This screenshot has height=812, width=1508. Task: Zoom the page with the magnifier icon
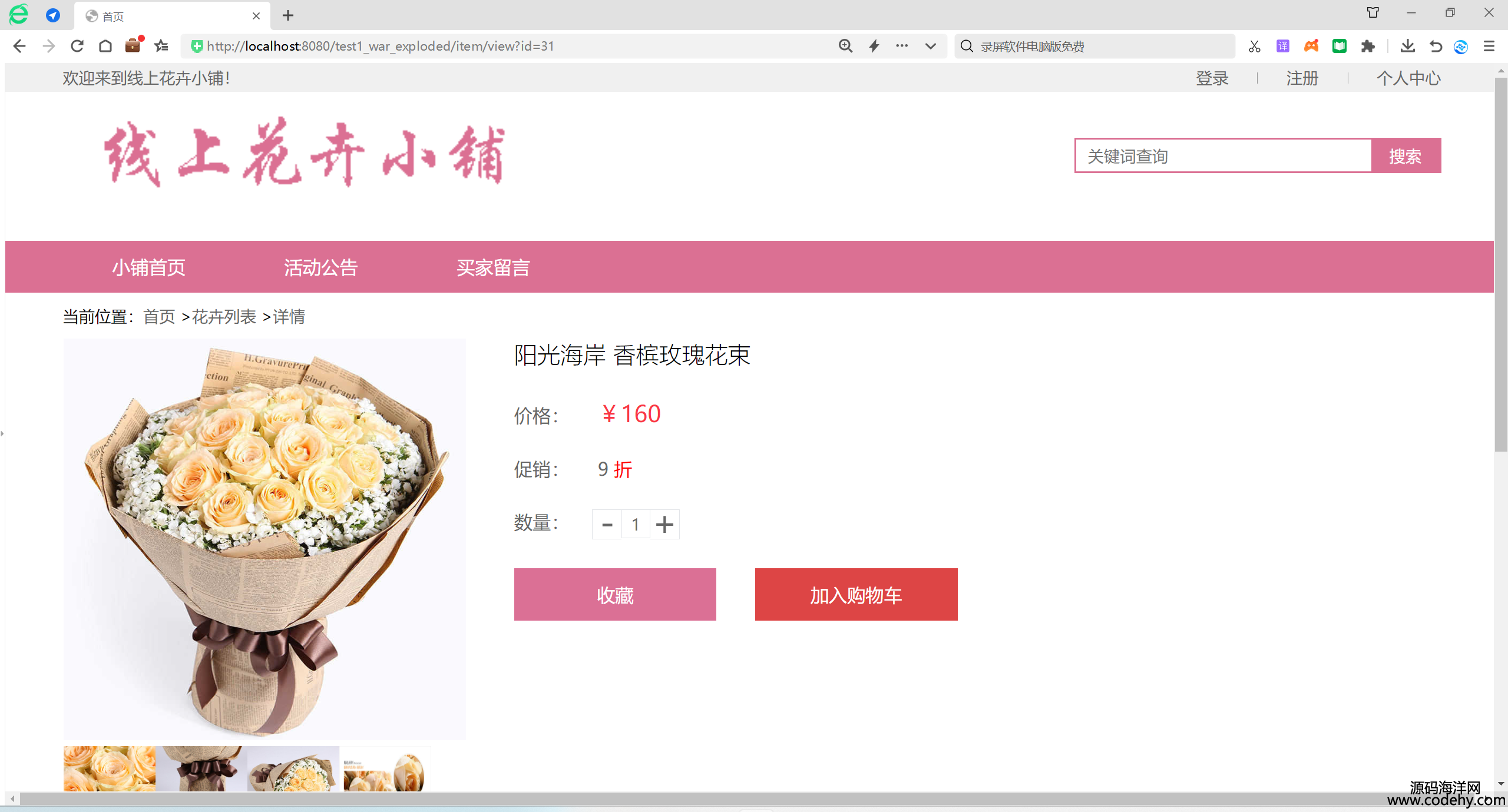pyautogui.click(x=845, y=46)
